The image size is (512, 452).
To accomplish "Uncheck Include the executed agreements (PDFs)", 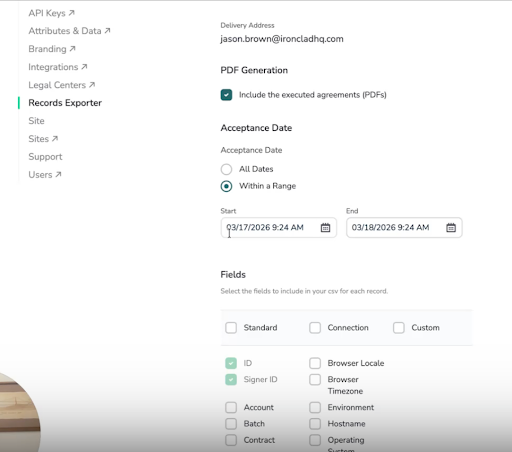I will coord(226,95).
